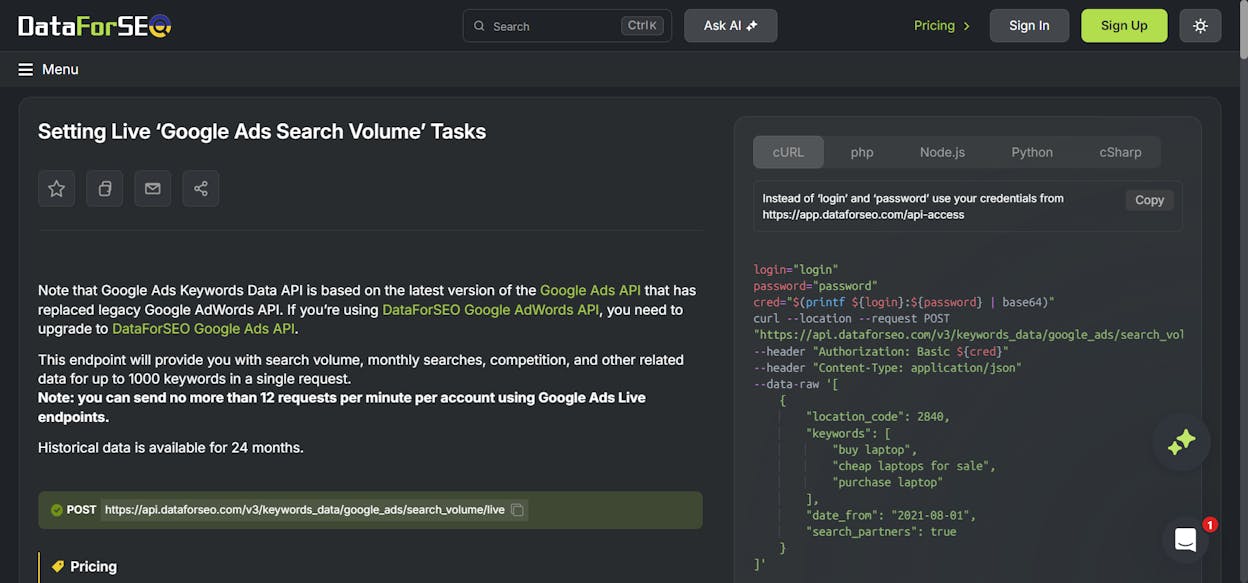Click the 'login="login"' code line

click(796, 269)
